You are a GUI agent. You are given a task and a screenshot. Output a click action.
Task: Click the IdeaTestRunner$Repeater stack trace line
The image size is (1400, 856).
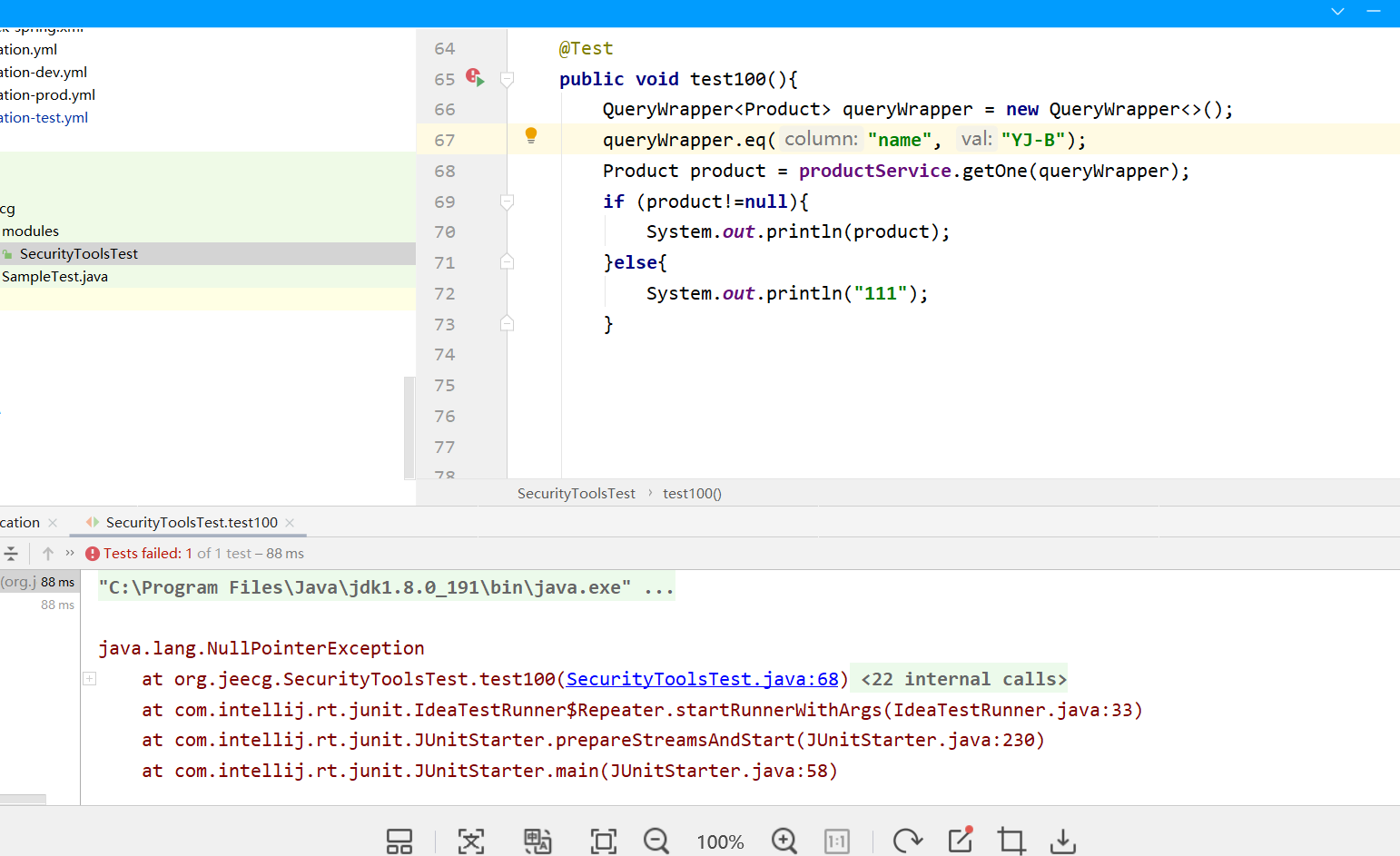pos(642,710)
